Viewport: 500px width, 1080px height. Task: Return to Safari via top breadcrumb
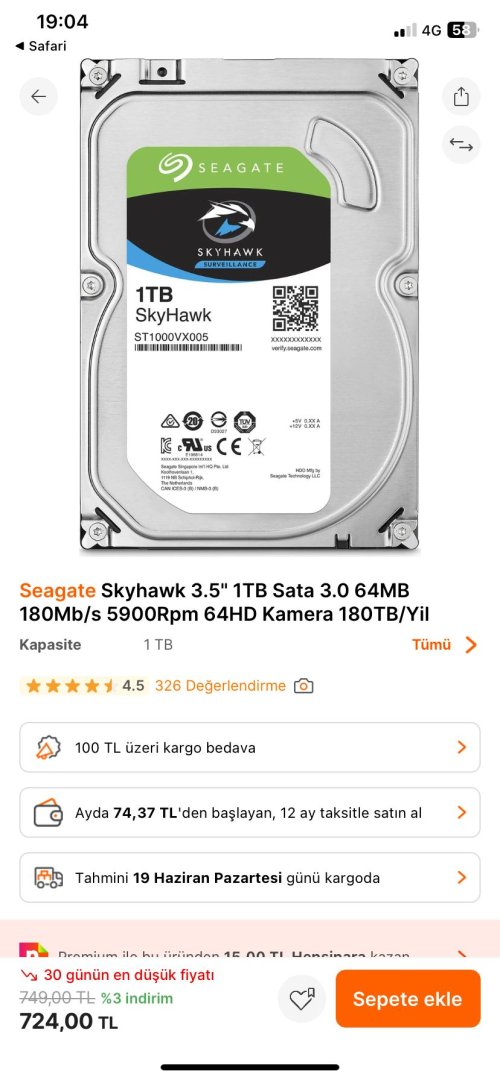coord(41,46)
